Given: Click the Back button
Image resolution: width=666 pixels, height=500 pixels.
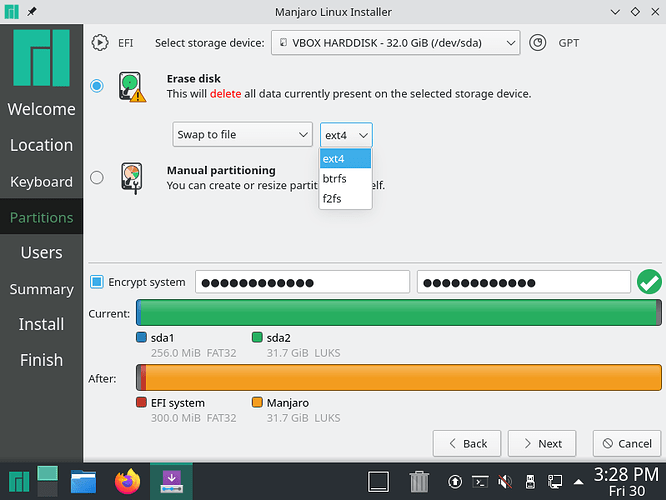Looking at the screenshot, I should pyautogui.click(x=467, y=444).
